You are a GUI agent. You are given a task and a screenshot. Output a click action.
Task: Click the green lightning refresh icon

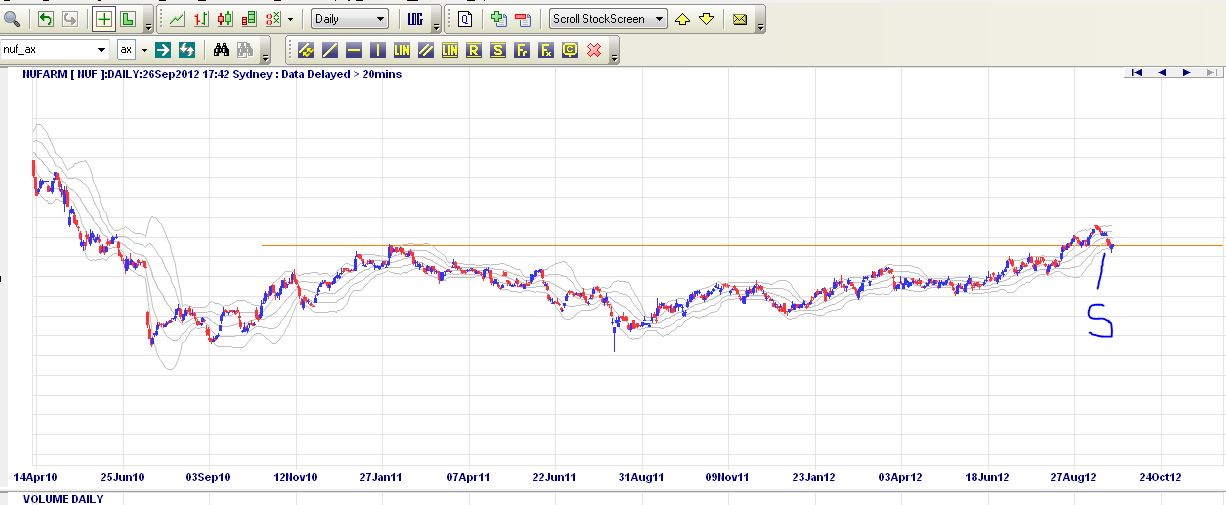click(x=187, y=49)
